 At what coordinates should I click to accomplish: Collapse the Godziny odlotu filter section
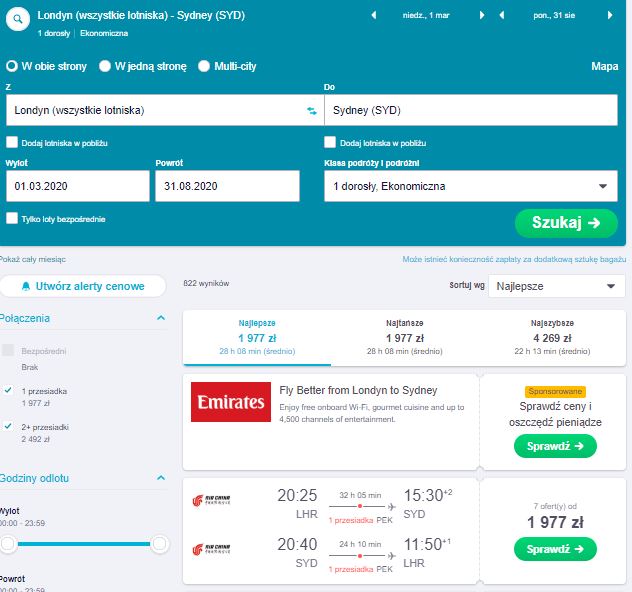pos(161,478)
